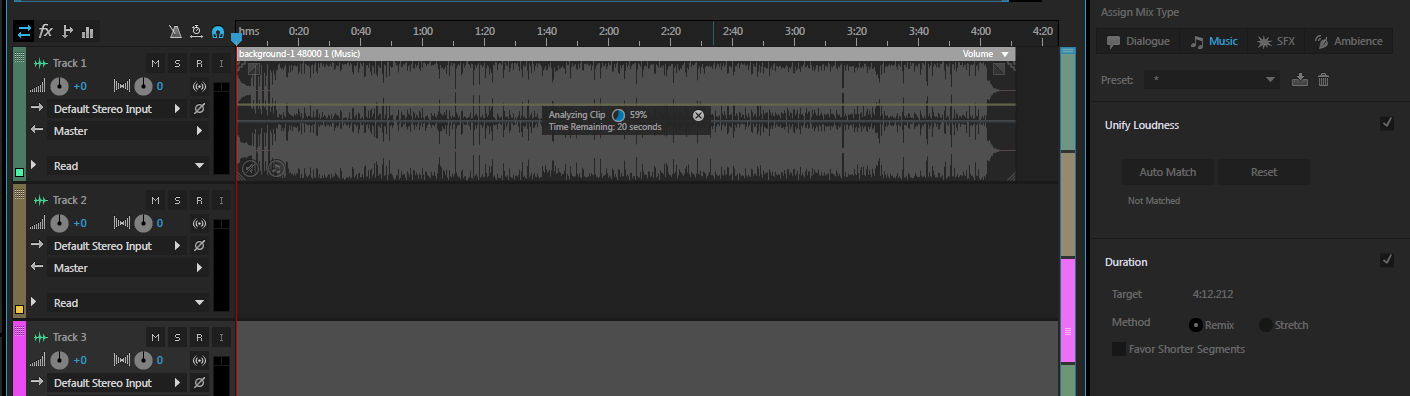Mute Track 2 with the M button
Screen dimensions: 1410x396
pos(155,200)
